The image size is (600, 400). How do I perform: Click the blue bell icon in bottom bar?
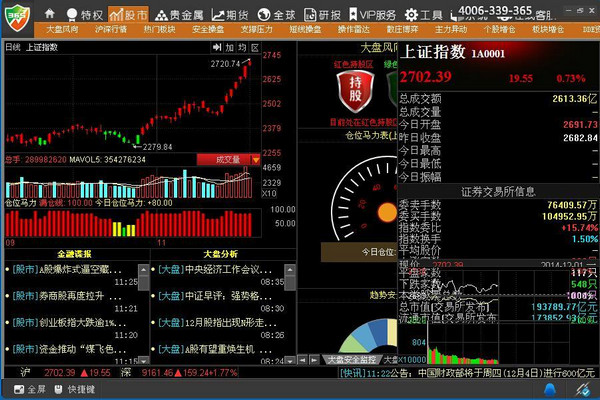click(549, 390)
